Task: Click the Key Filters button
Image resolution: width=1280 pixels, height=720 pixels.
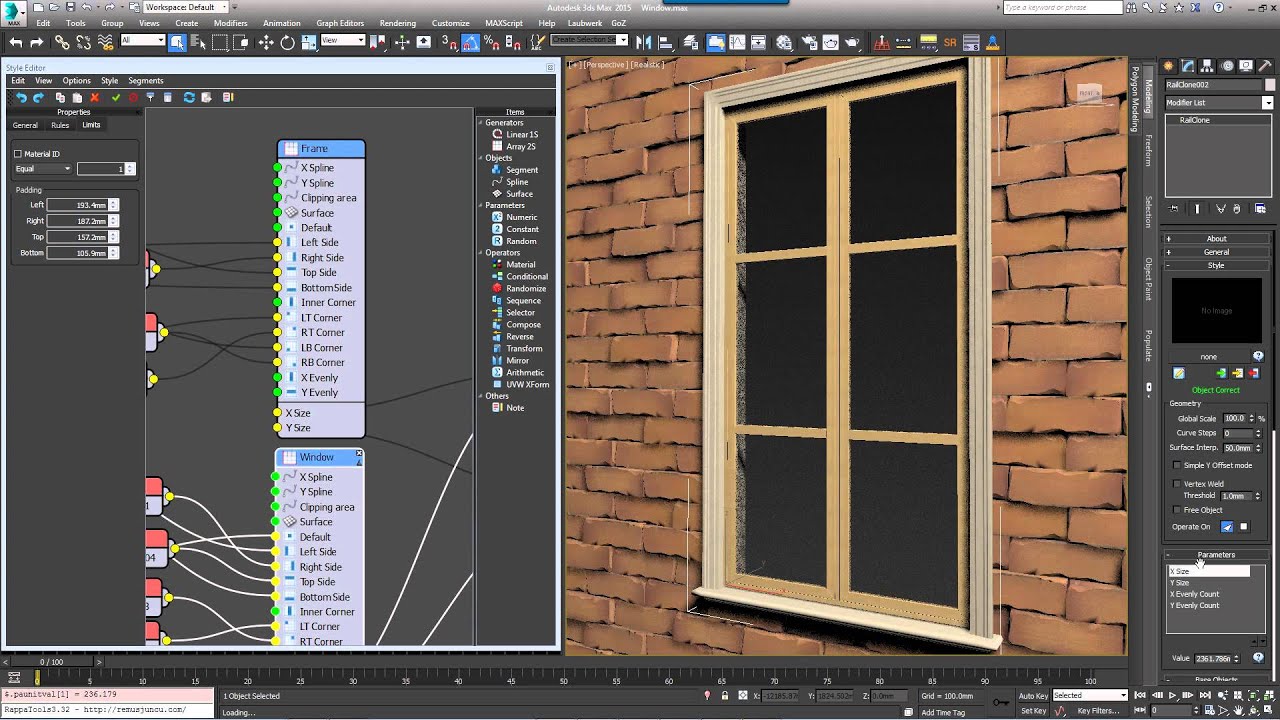Action: pyautogui.click(x=1098, y=711)
